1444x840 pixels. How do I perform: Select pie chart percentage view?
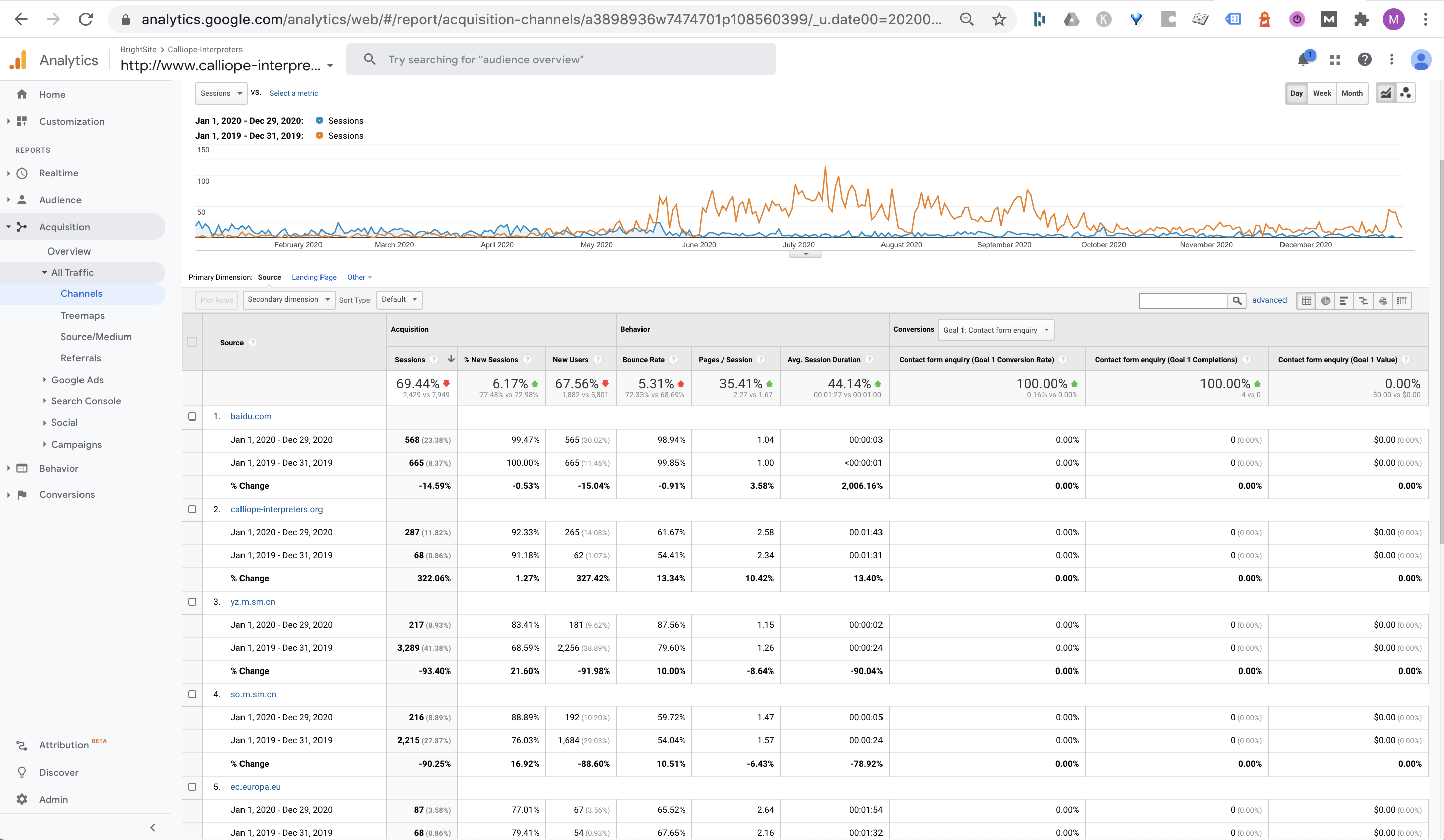point(1325,301)
